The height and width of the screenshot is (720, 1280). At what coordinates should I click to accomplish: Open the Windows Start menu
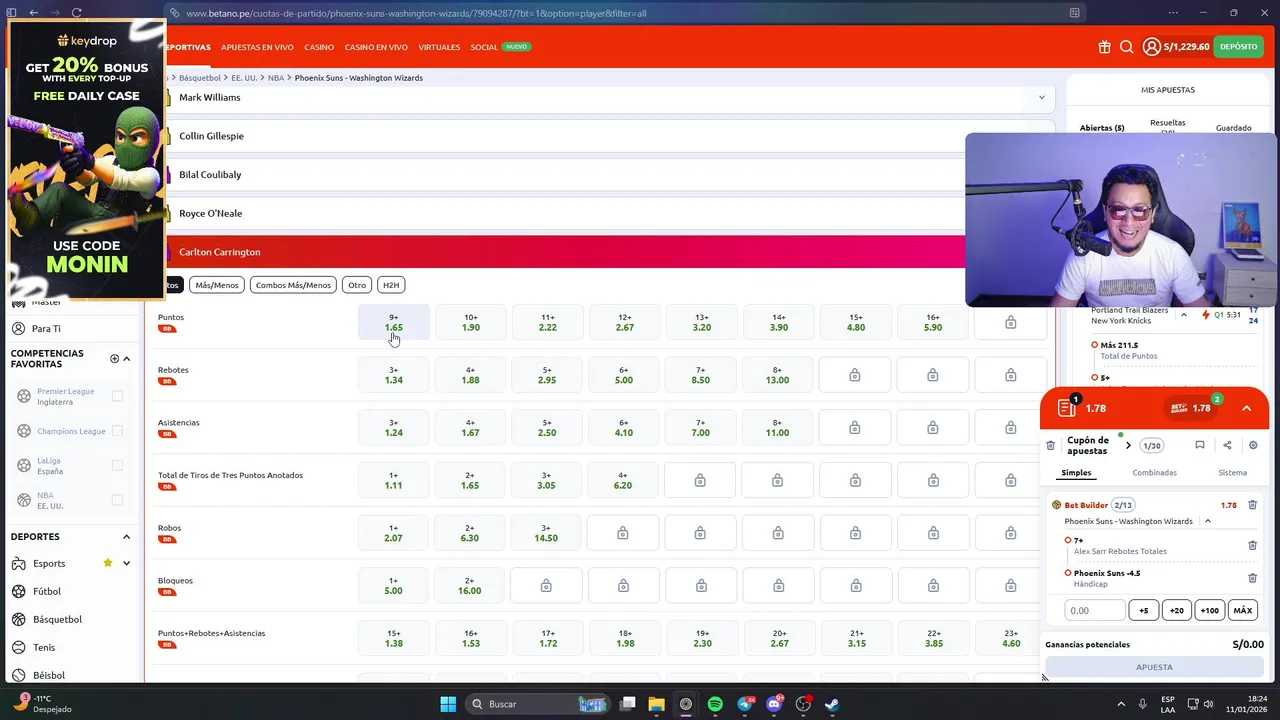[448, 704]
